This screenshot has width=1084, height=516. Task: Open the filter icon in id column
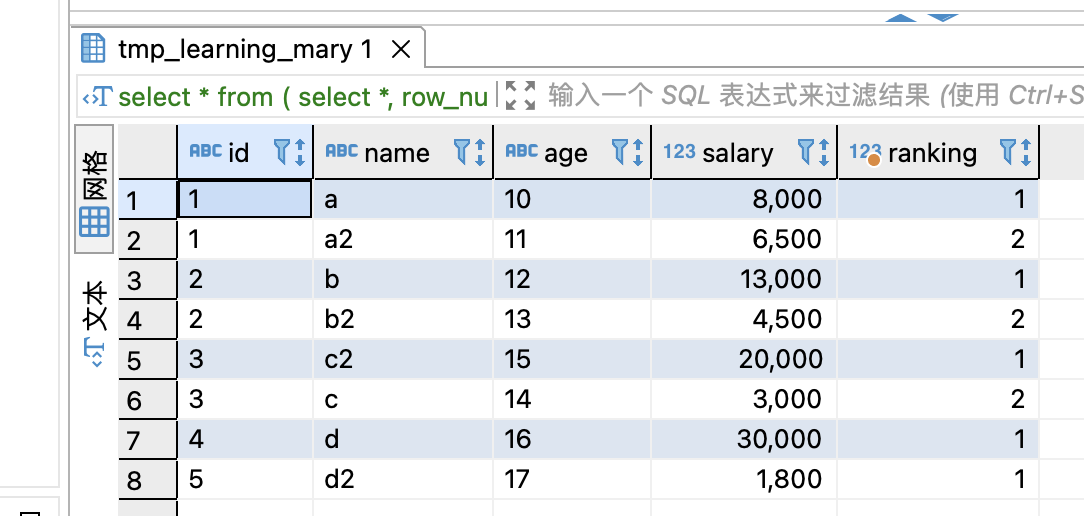281,152
